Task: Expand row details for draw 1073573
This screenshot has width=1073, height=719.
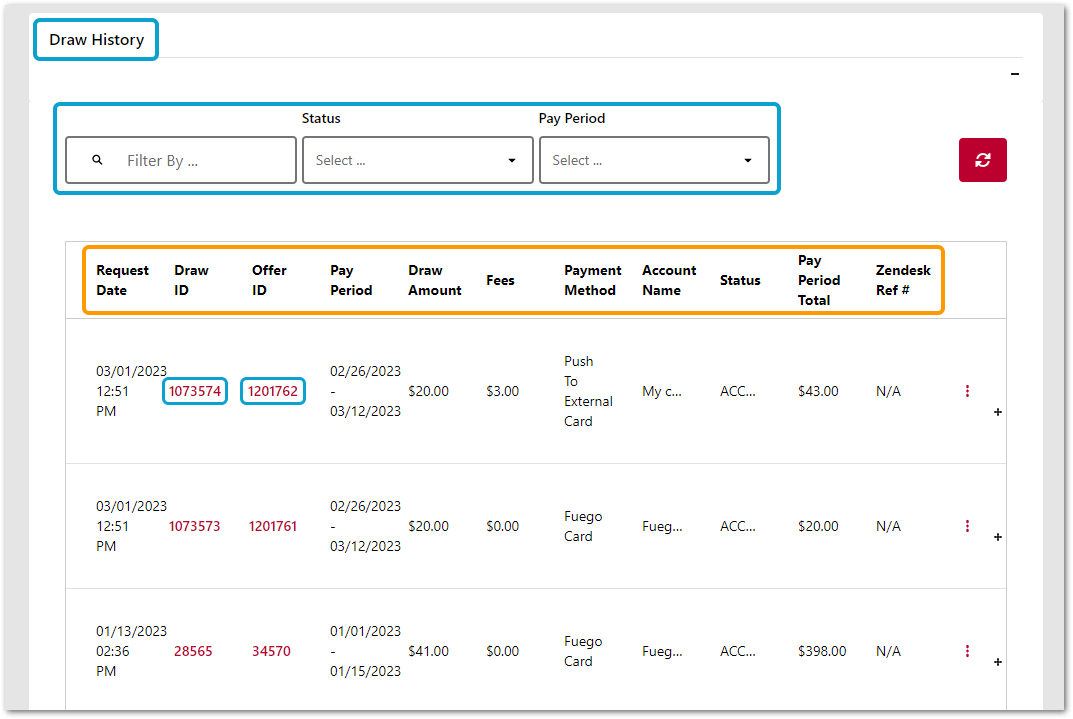Action: click(997, 537)
